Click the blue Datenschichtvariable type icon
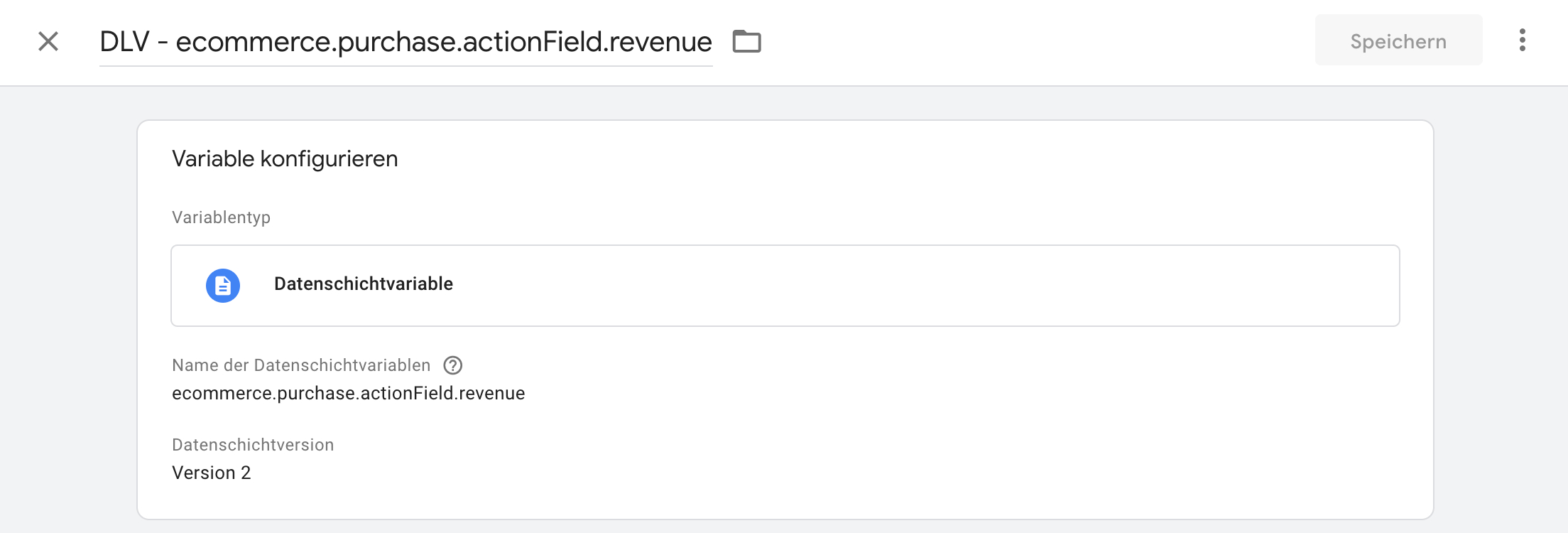Image resolution: width=1568 pixels, height=533 pixels. pyautogui.click(x=223, y=286)
